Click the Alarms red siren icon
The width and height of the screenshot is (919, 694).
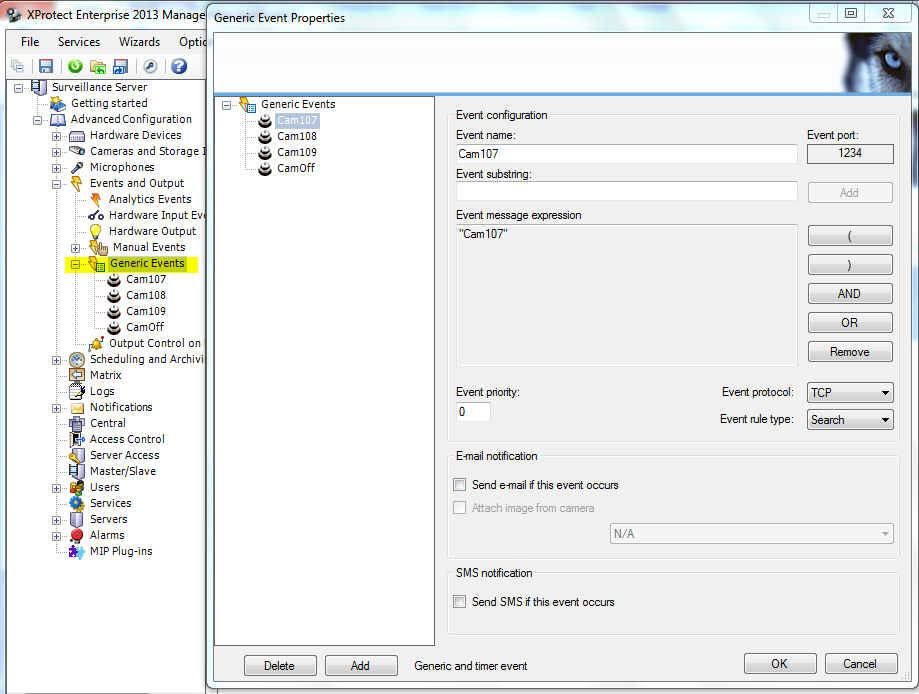pos(77,535)
